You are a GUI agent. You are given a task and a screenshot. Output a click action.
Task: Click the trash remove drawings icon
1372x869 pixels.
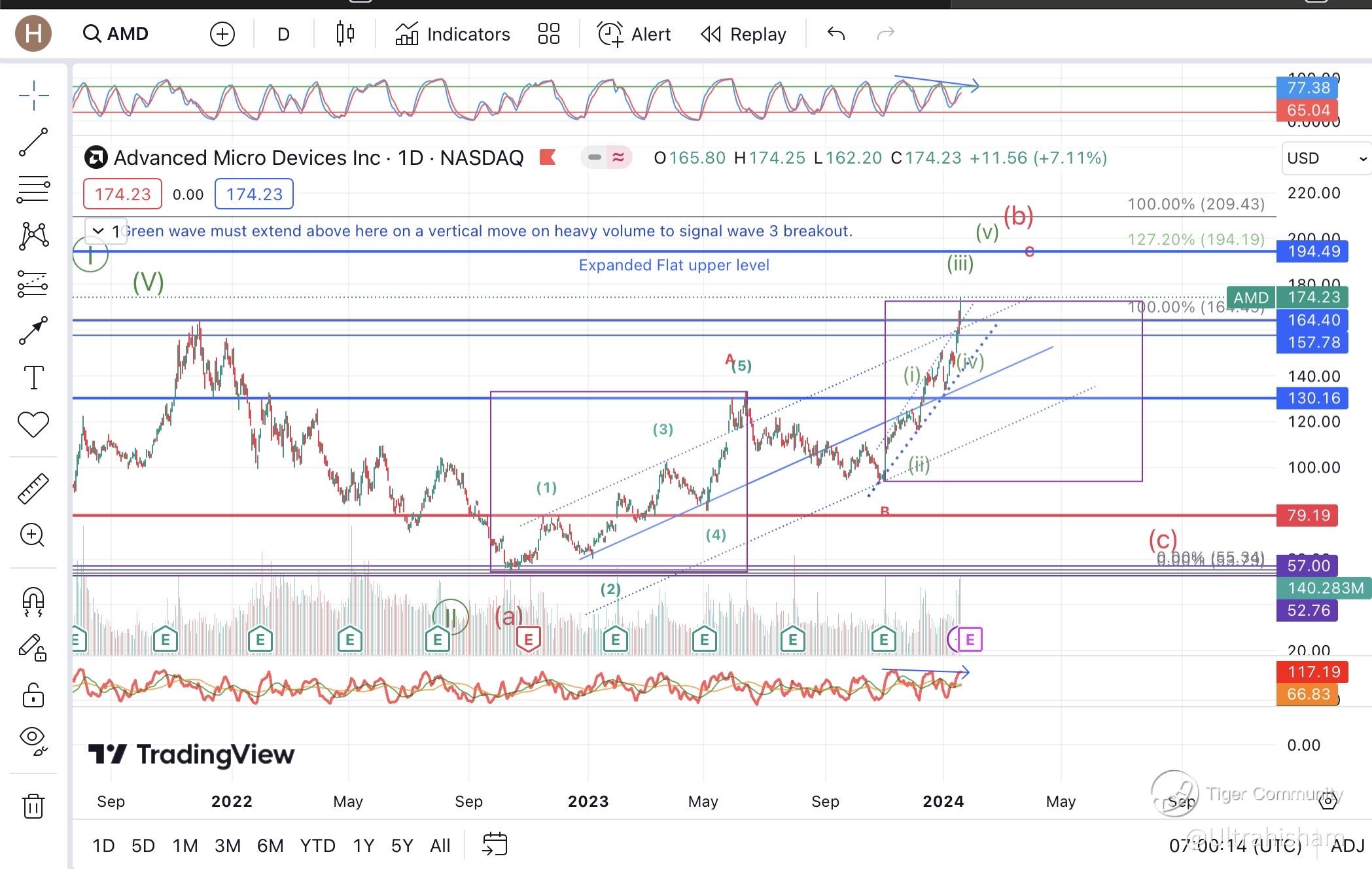[33, 806]
